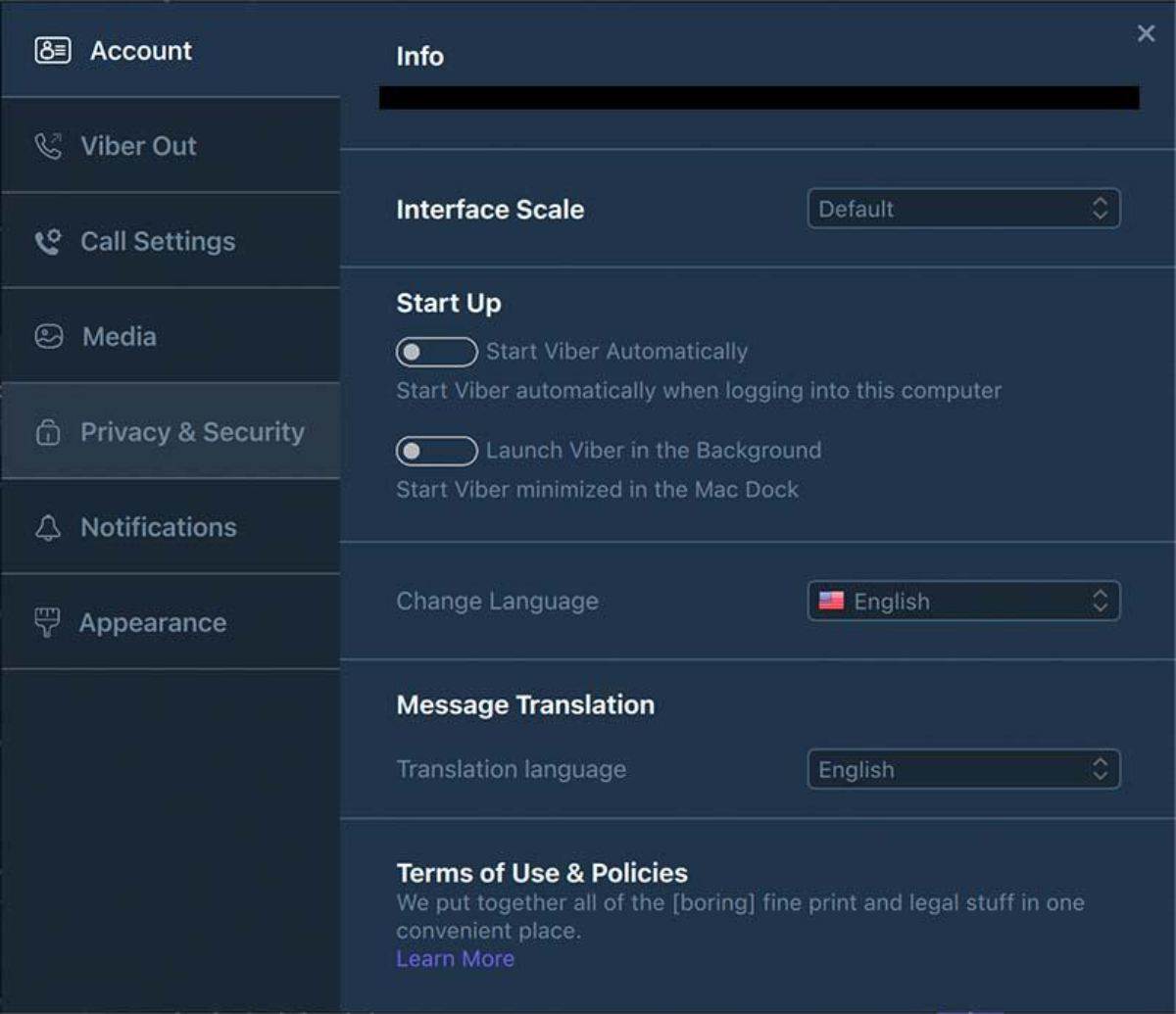Close the settings window with X
Image resolution: width=1176 pixels, height=1014 pixels.
click(x=1146, y=34)
